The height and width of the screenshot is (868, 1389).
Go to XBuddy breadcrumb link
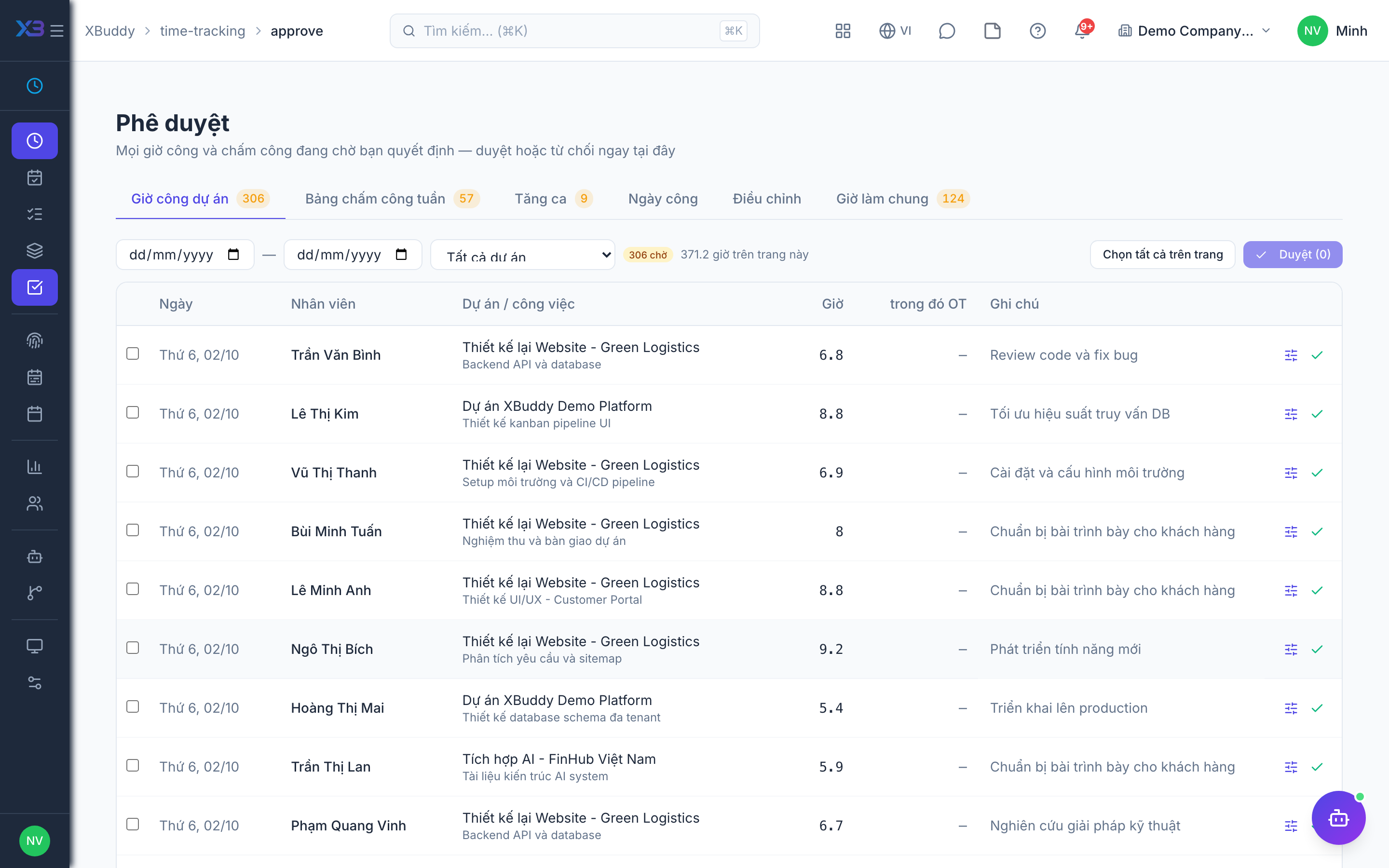[110, 31]
